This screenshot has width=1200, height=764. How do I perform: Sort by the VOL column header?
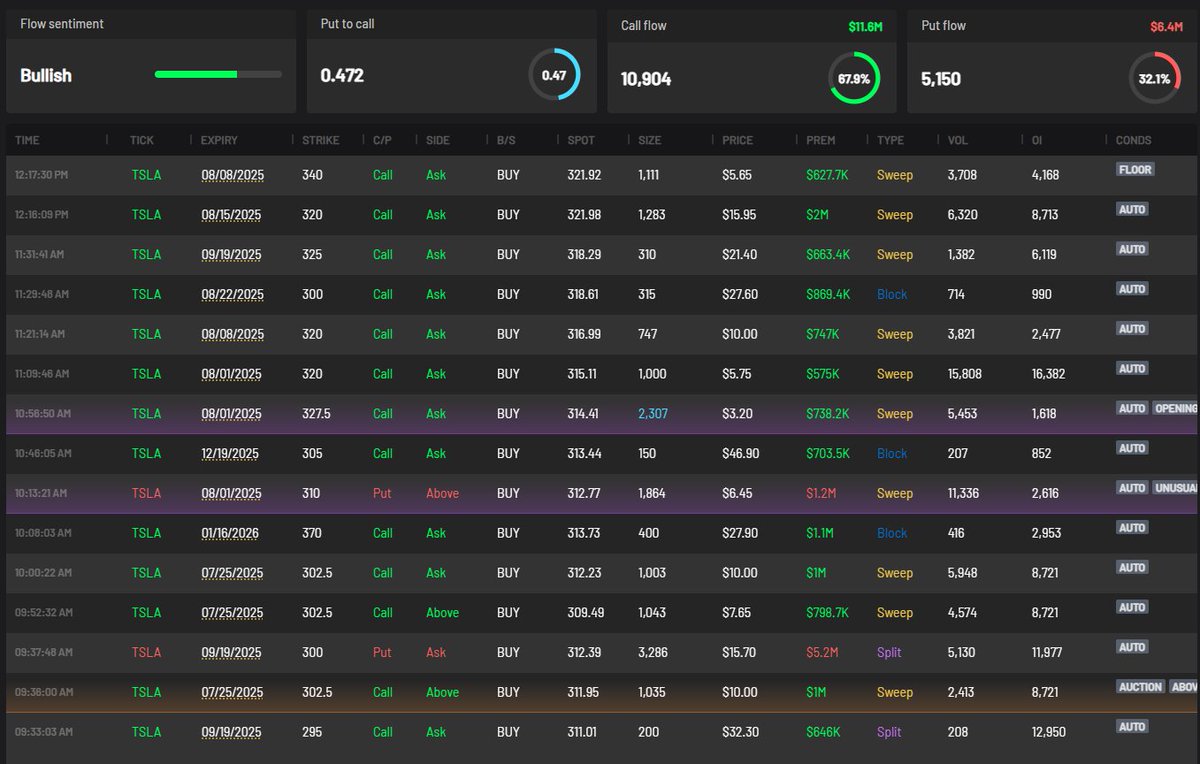pos(958,140)
